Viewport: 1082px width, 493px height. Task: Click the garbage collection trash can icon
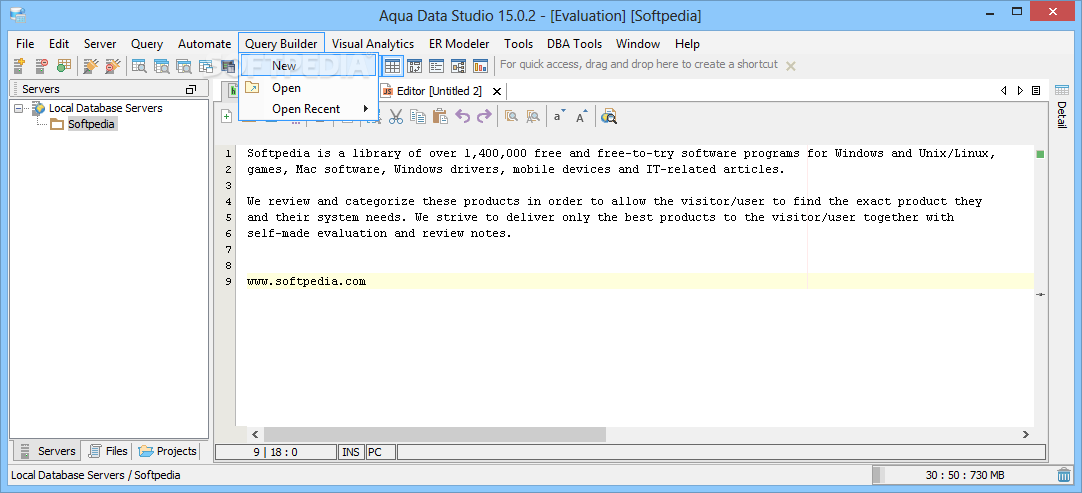pyautogui.click(x=1063, y=475)
